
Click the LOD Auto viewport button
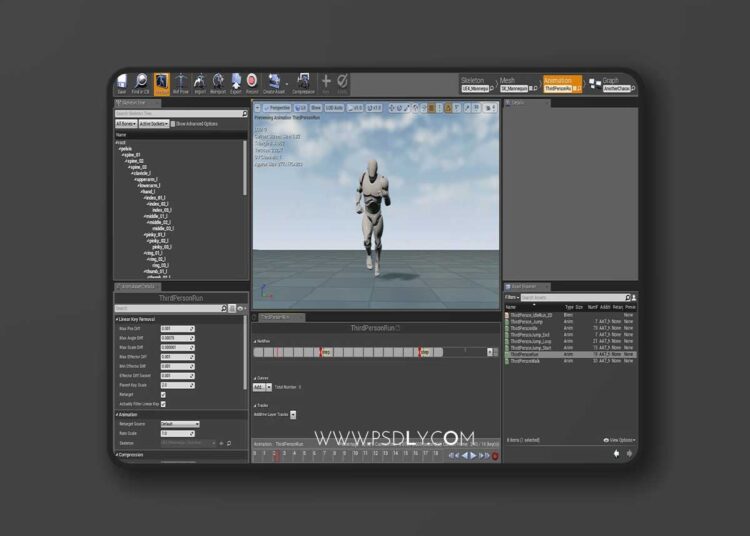coord(334,108)
